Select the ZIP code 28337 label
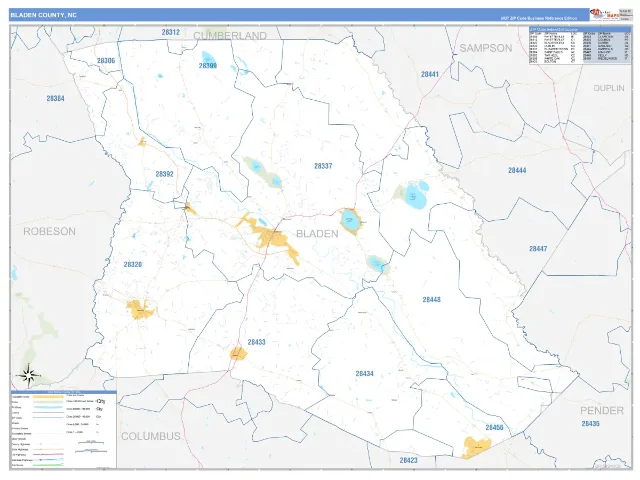The height and width of the screenshot is (480, 640). tap(323, 166)
